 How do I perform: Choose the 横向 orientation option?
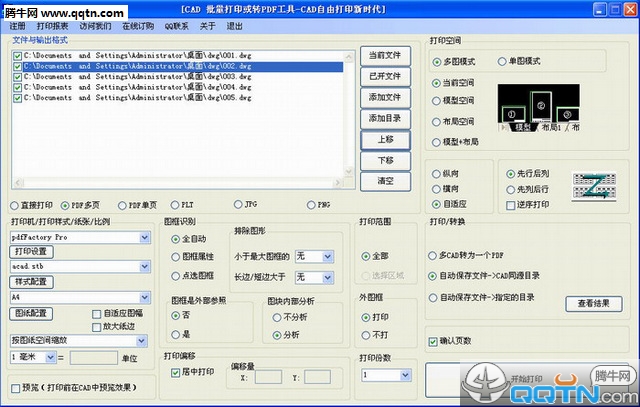click(437, 188)
